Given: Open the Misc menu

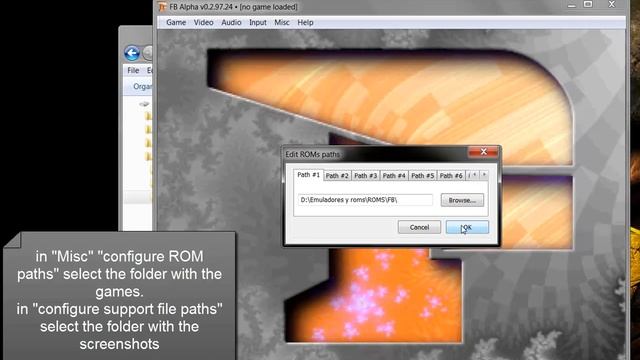Looking at the screenshot, I should tap(282, 22).
